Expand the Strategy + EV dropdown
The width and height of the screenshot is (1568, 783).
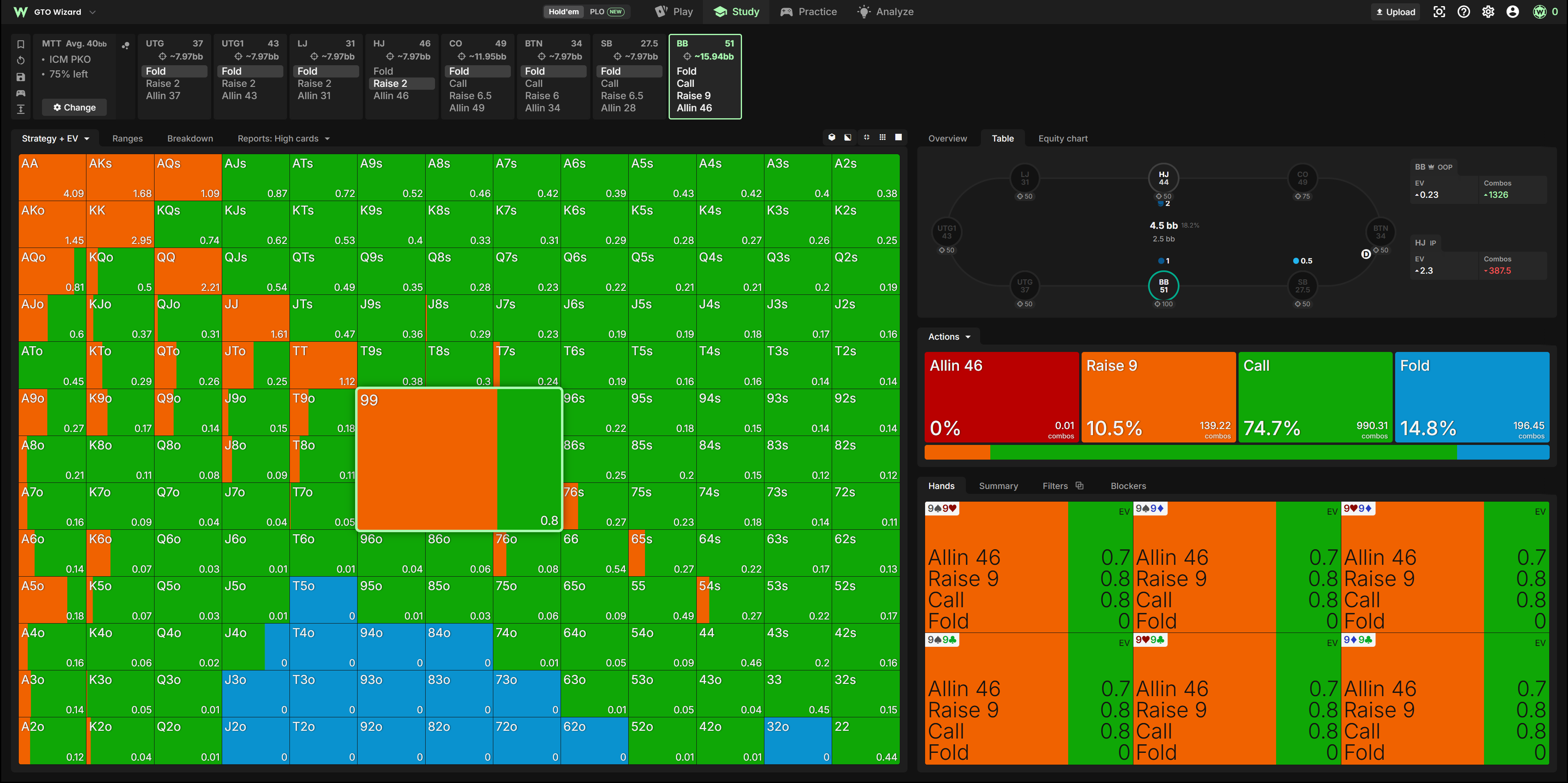(x=55, y=138)
